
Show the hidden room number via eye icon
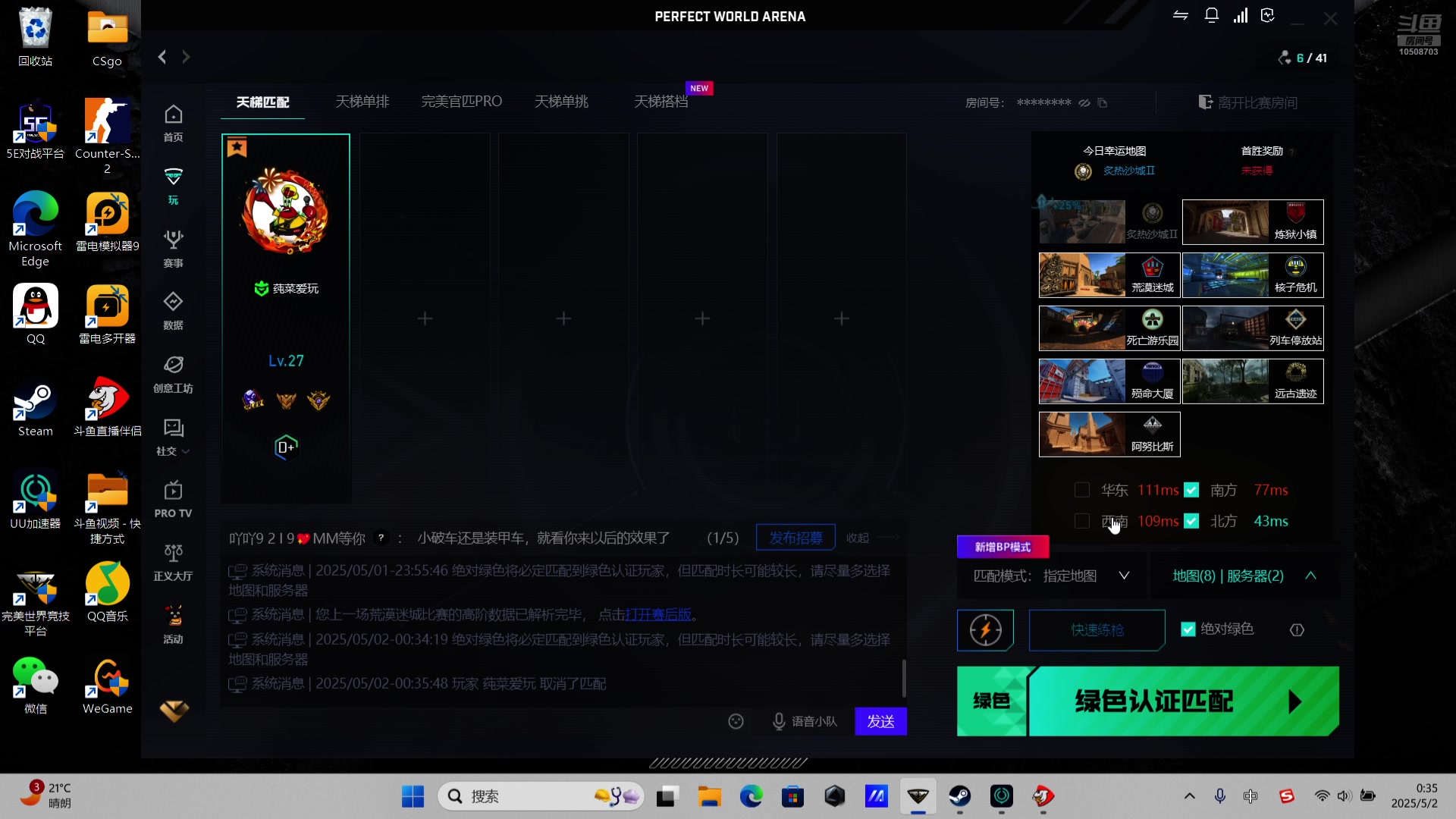[x=1084, y=102]
